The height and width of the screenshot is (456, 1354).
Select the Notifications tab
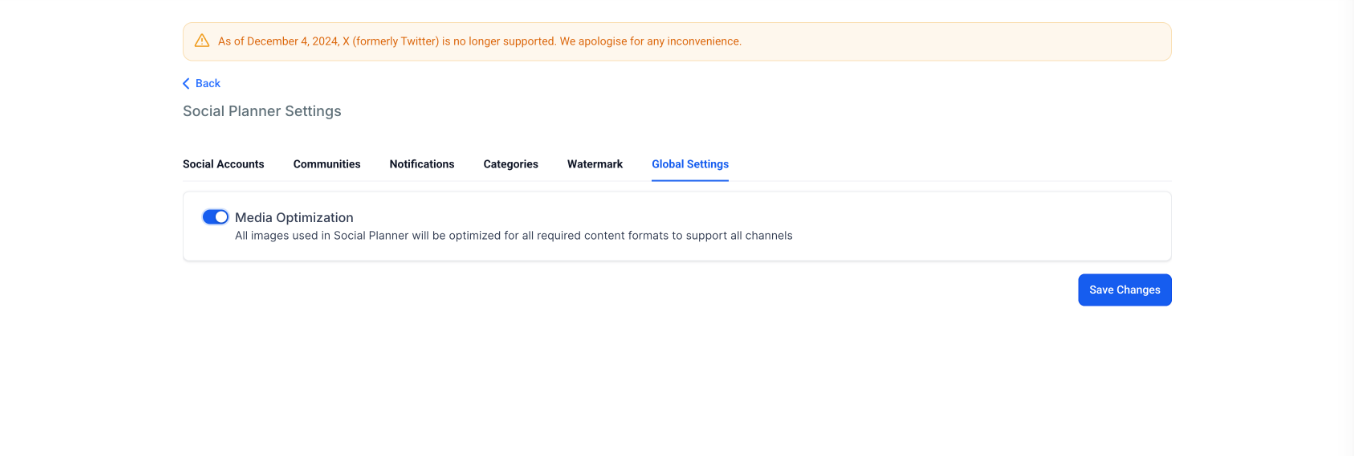coord(421,164)
